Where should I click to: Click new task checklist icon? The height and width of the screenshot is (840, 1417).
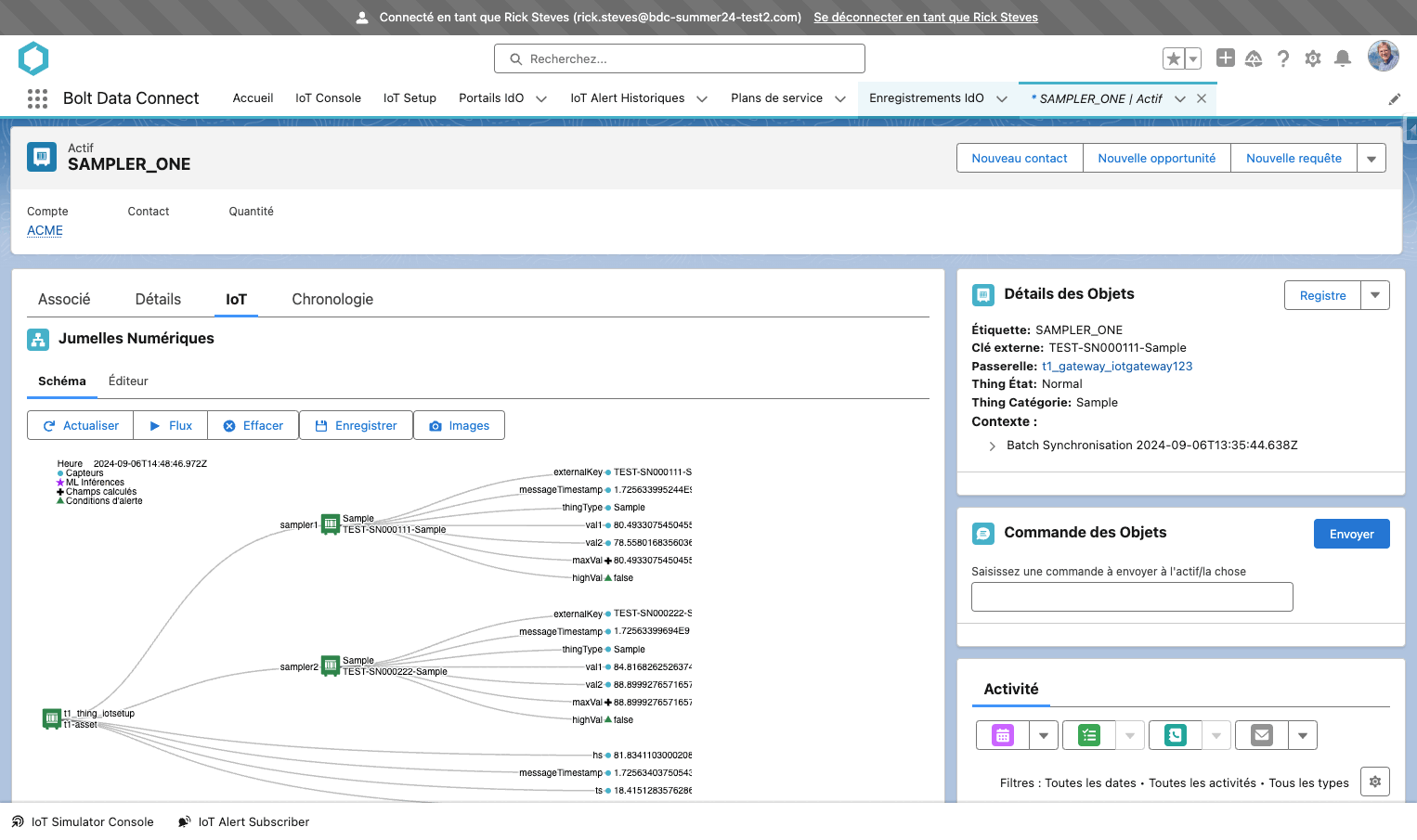point(1089,735)
